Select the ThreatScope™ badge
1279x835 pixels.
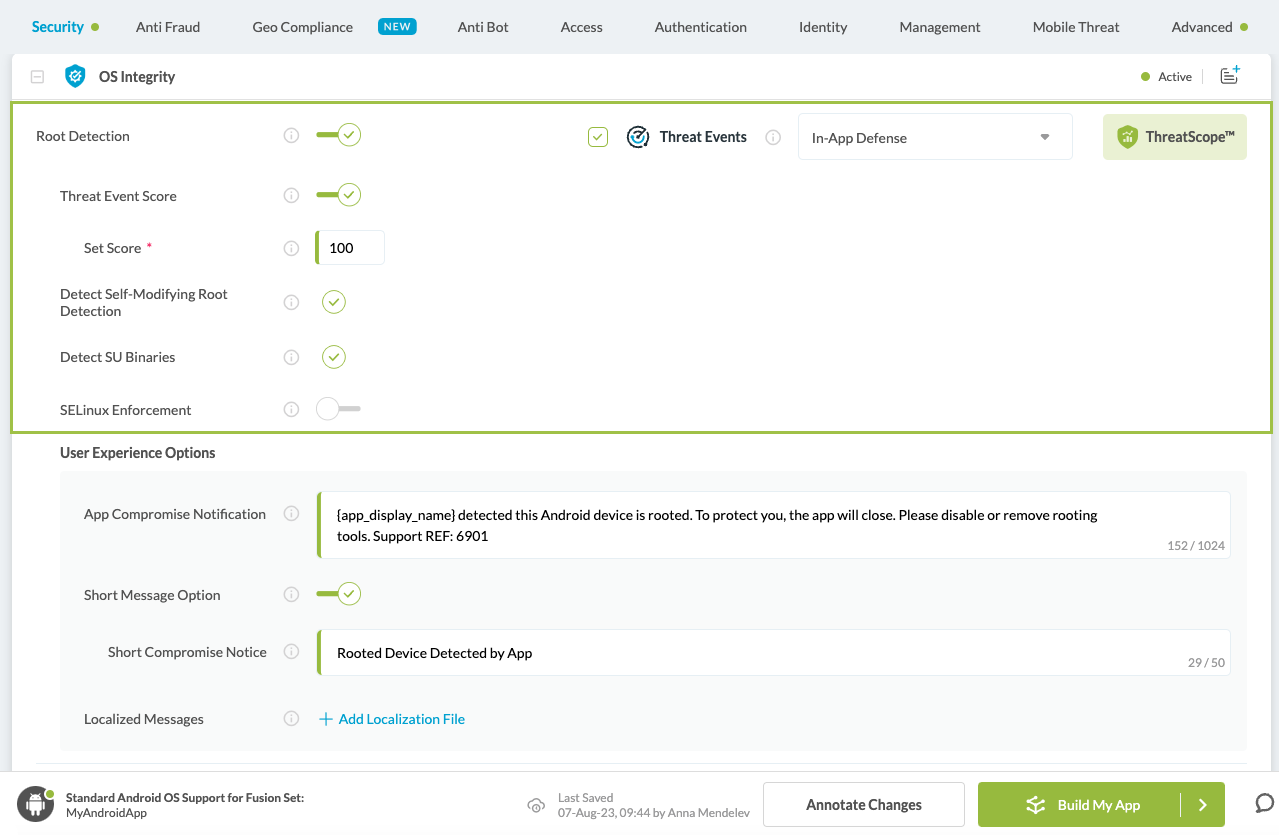1174,136
